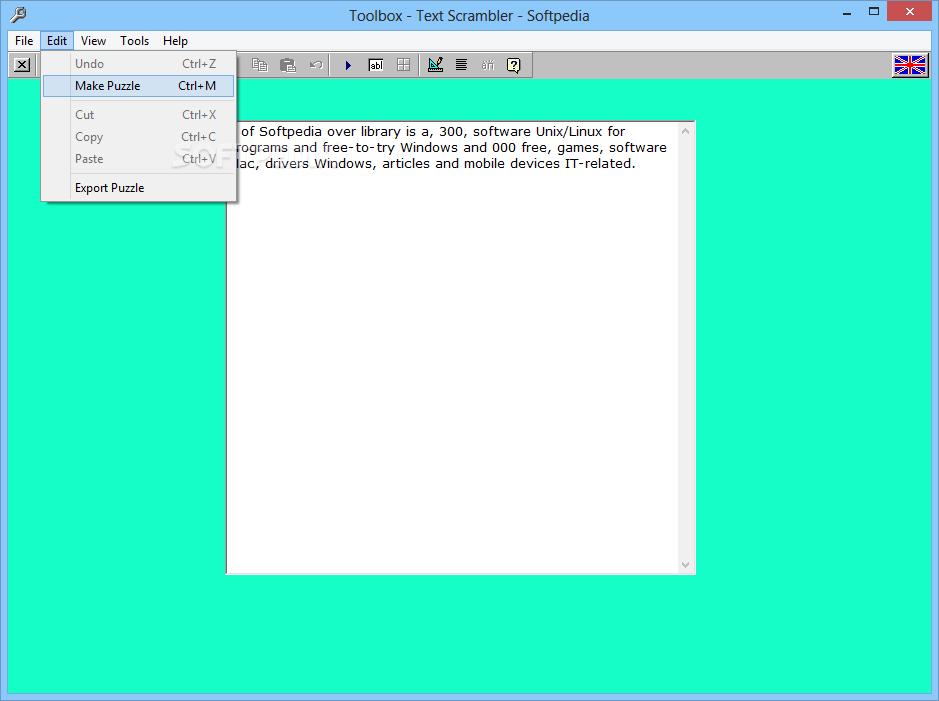939x701 pixels.
Task: Click the word 'IT-related.' in text
Action: tap(599, 163)
